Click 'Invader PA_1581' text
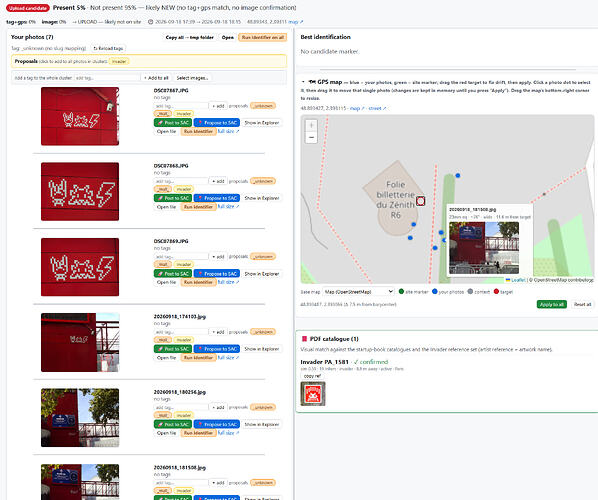The width and height of the screenshot is (598, 500). point(325,362)
